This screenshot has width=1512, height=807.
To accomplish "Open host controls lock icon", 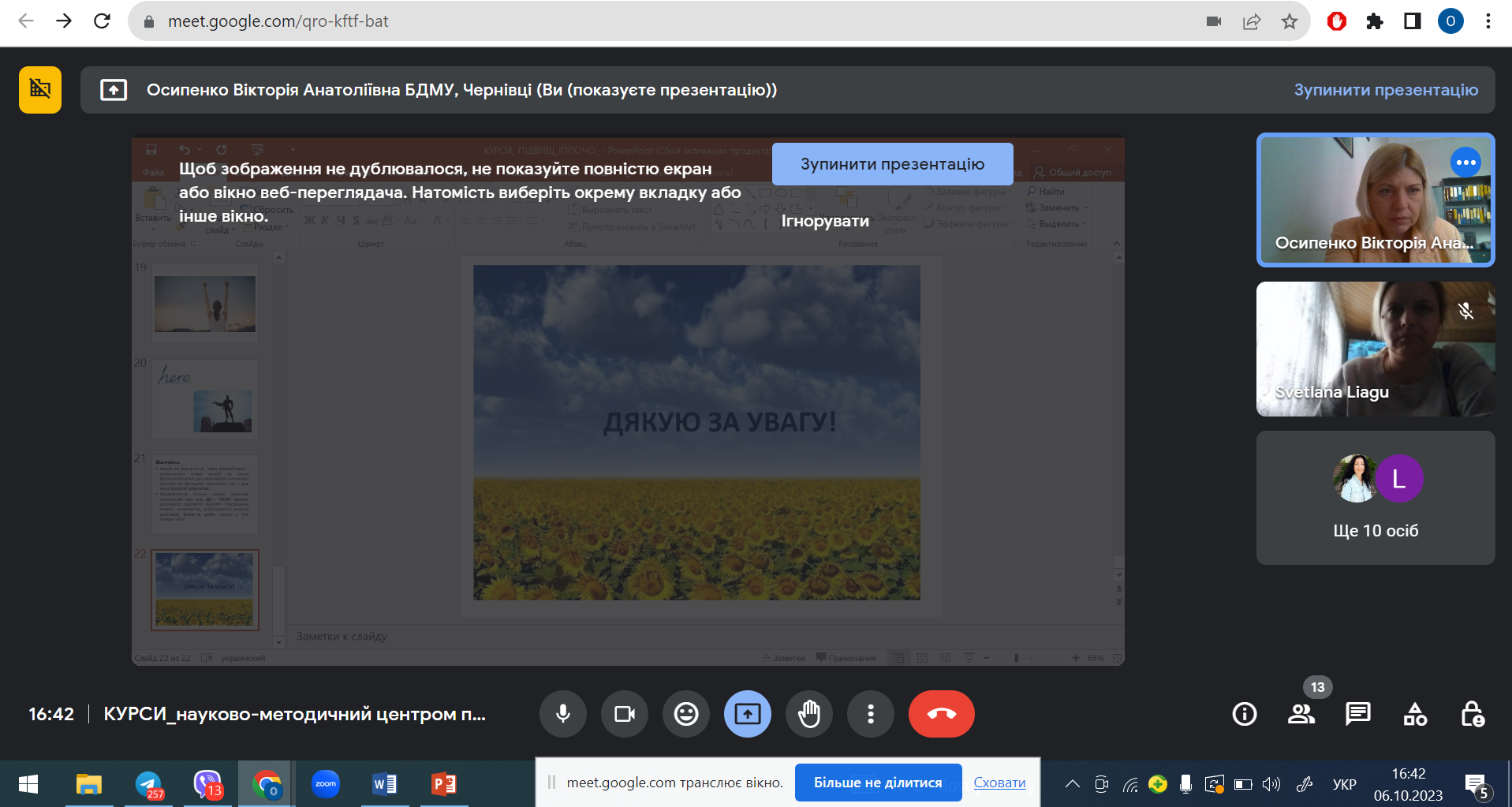I will click(1472, 714).
